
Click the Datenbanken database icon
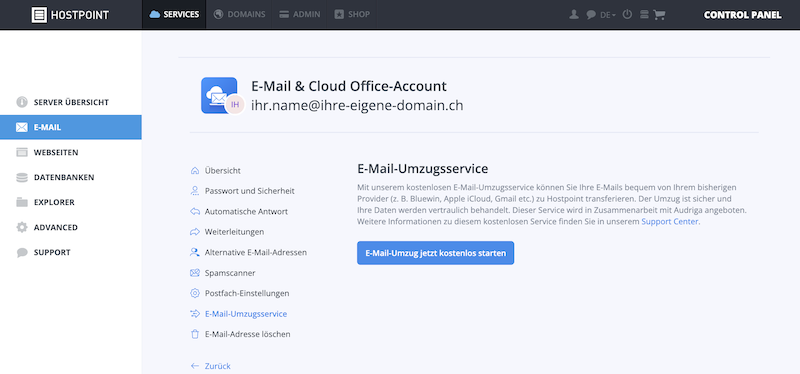tap(21, 177)
